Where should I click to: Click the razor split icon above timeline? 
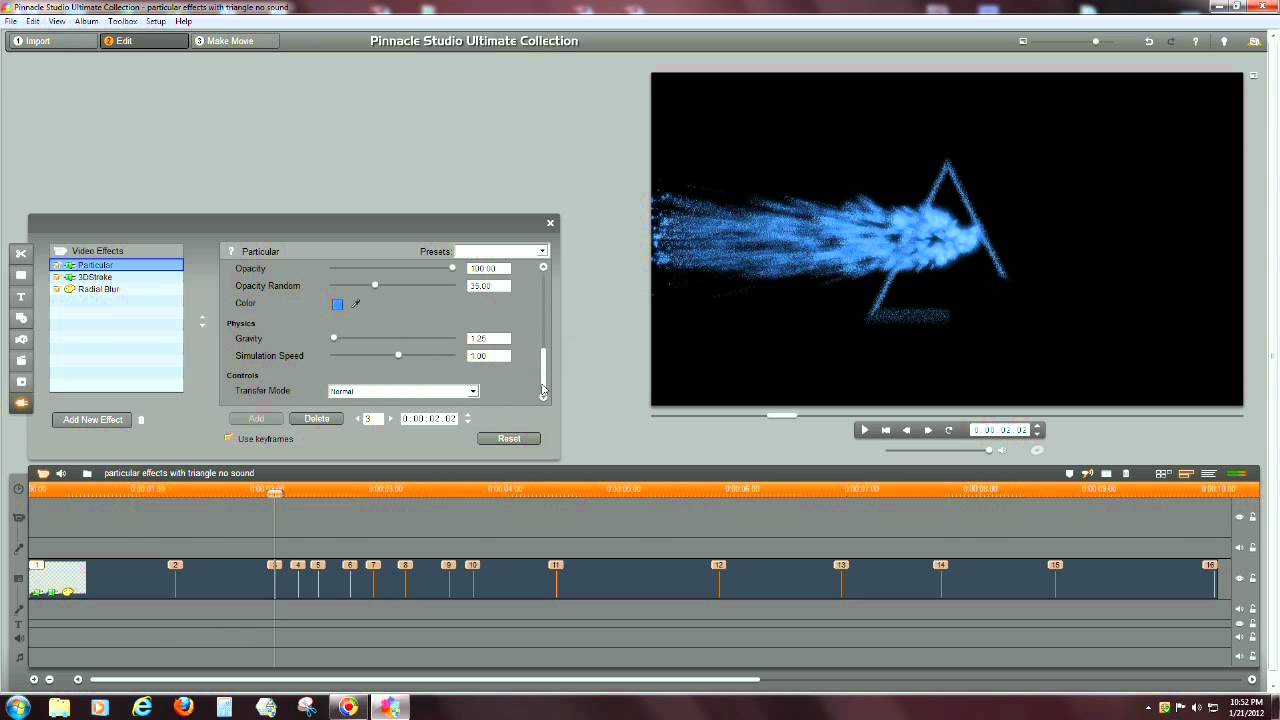1106,474
